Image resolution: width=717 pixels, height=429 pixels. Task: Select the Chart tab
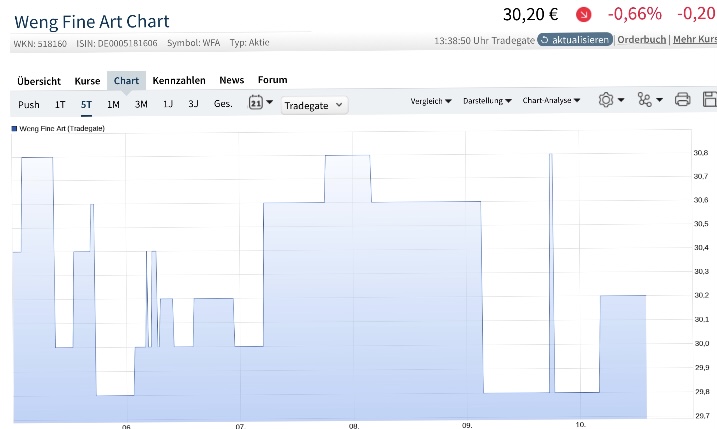pyautogui.click(x=126, y=80)
